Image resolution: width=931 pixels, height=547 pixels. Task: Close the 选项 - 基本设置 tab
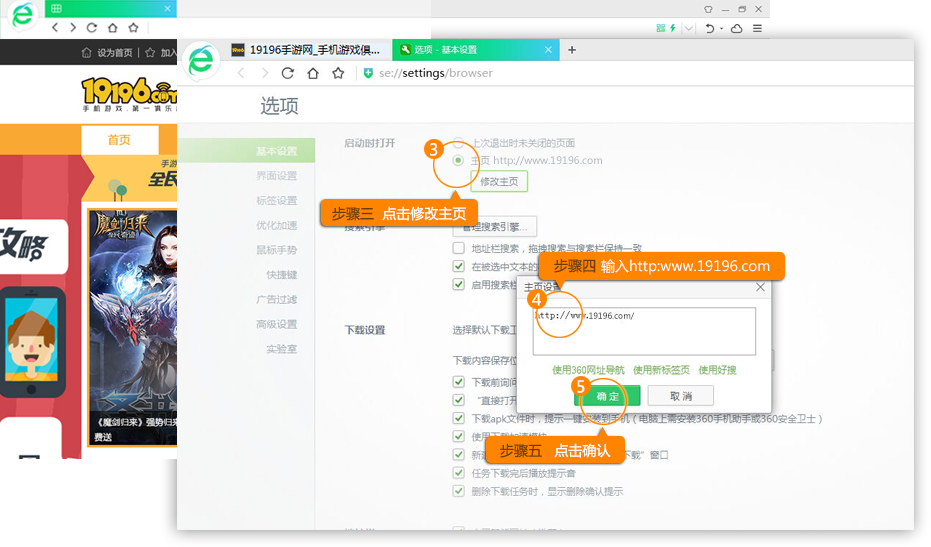pos(549,50)
